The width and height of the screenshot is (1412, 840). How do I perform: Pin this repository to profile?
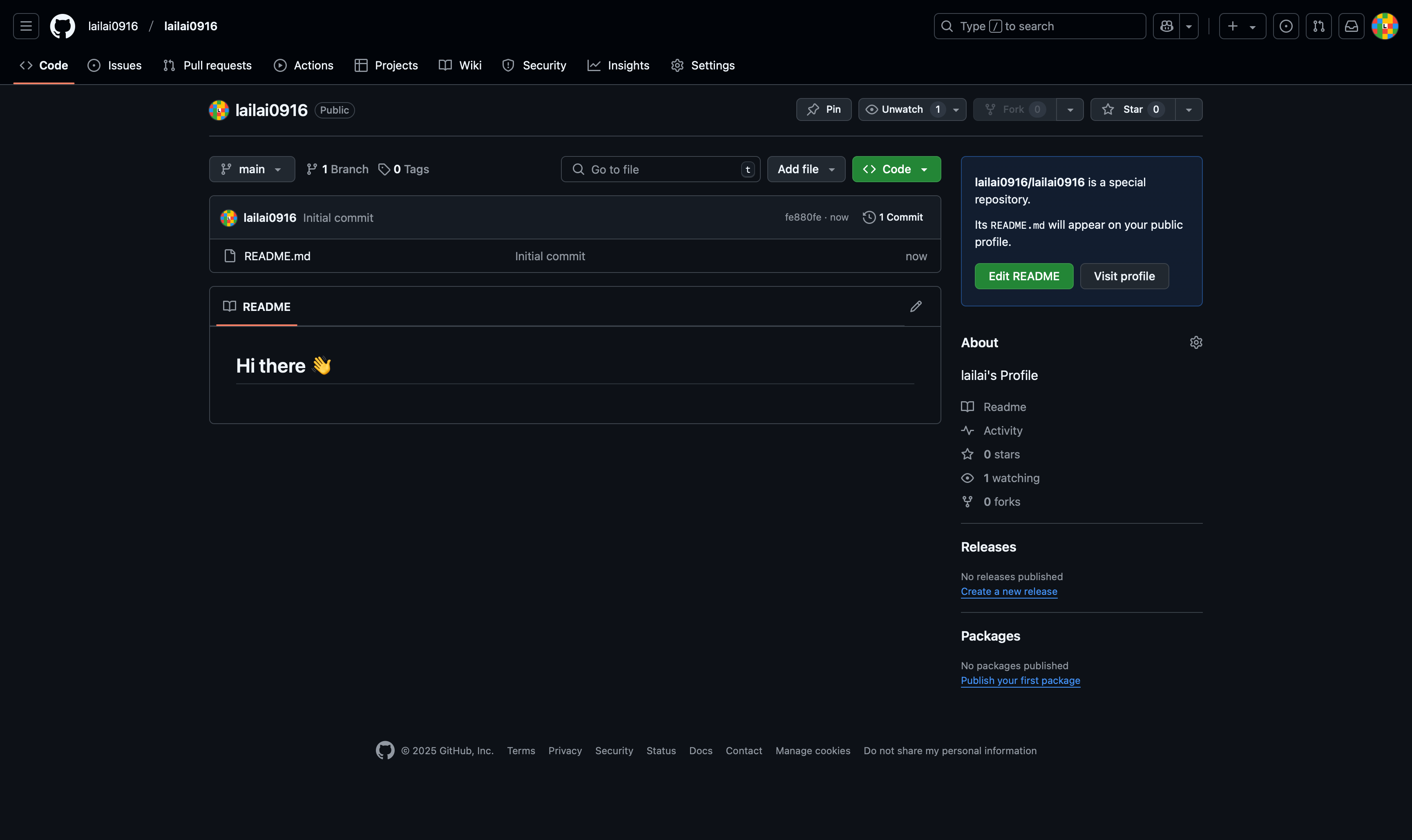[x=823, y=109]
